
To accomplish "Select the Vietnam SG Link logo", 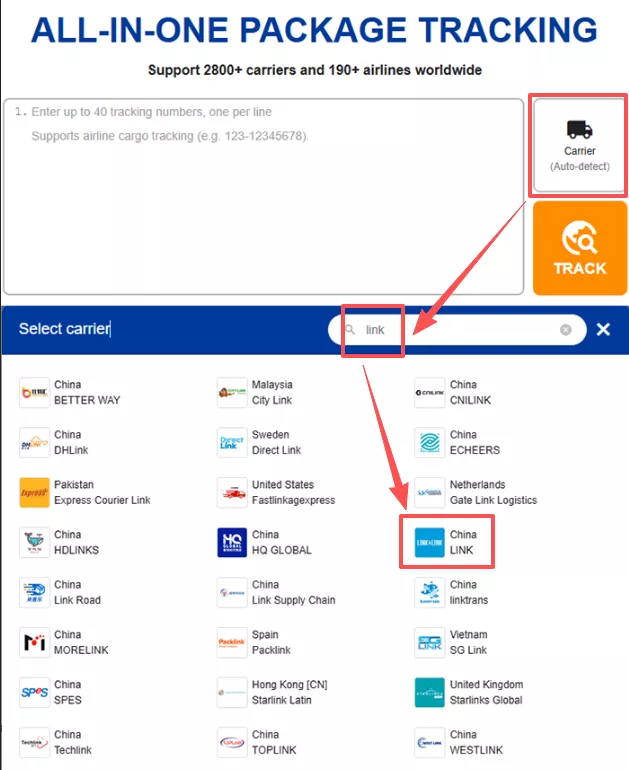I will (429, 642).
